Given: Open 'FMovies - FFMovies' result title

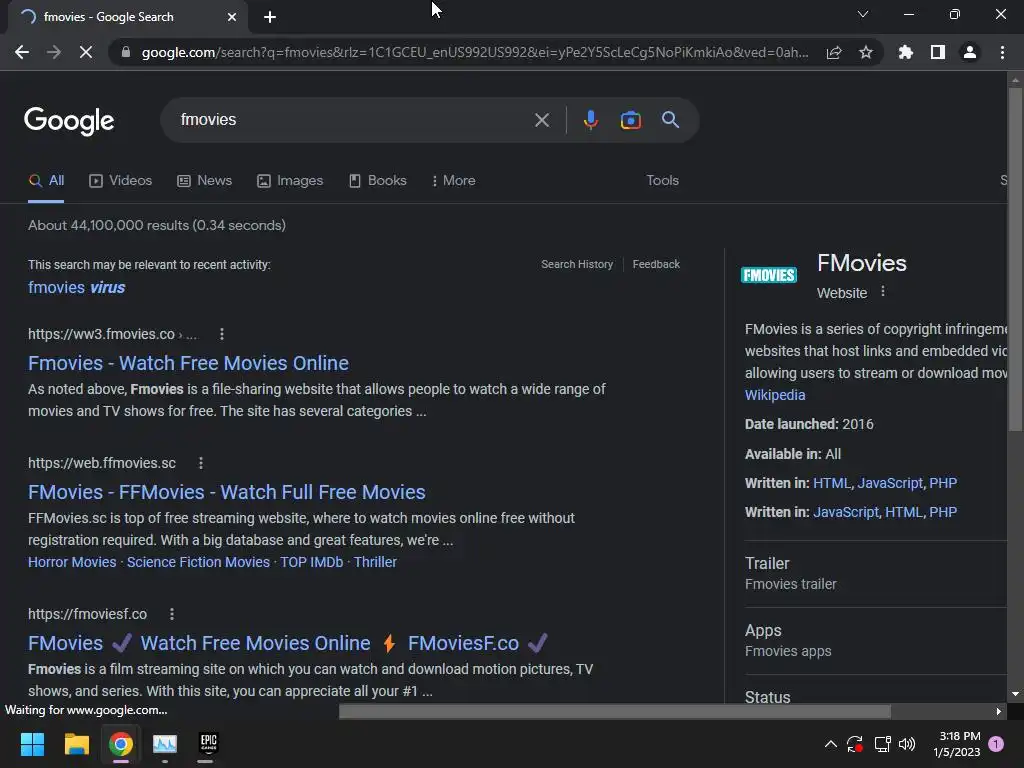Looking at the screenshot, I should (227, 492).
